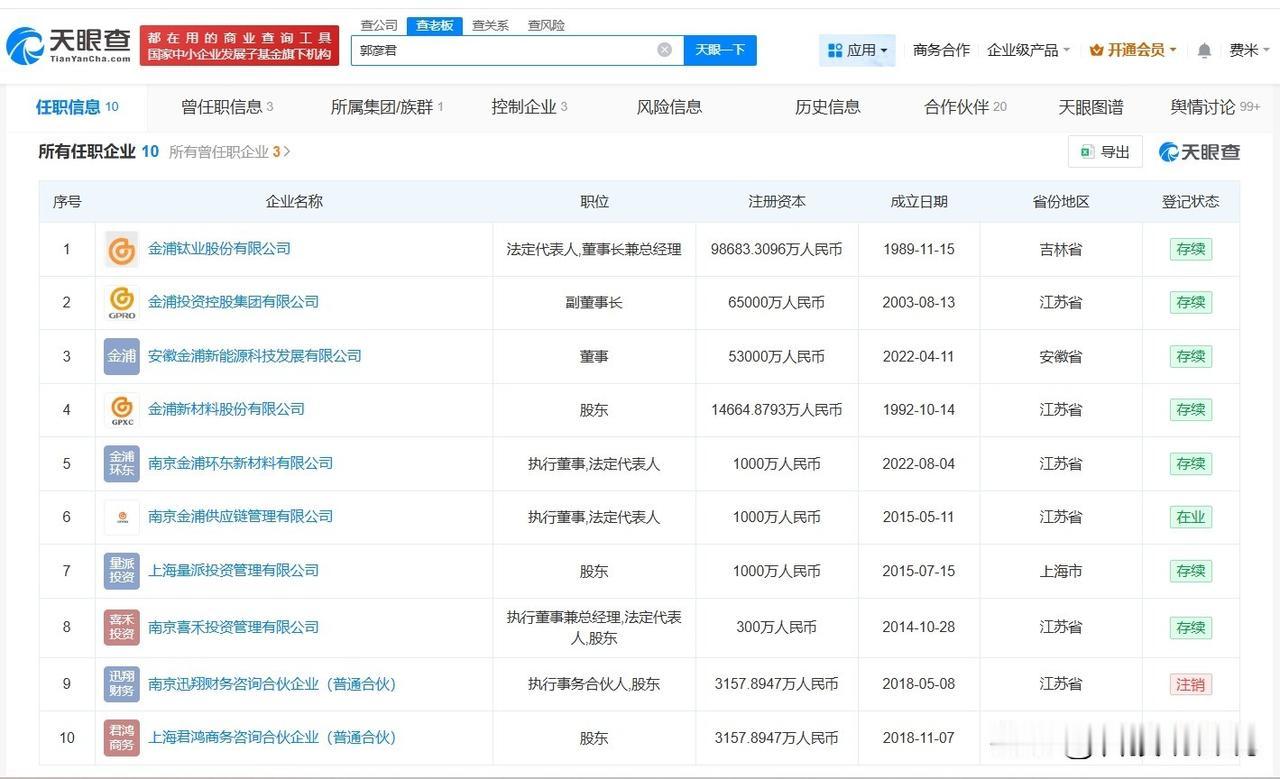Click the 98683.3096万人民币 capital cell
The image size is (1280, 779).
(x=777, y=249)
